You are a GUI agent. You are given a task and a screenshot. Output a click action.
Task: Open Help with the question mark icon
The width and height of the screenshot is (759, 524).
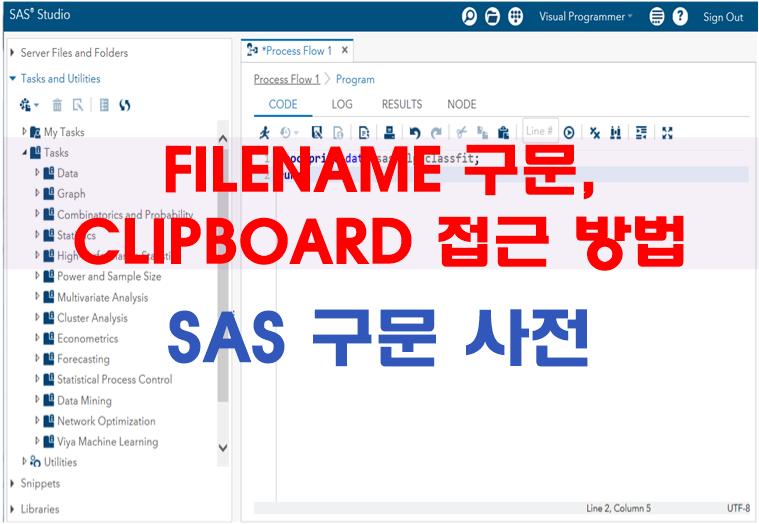coord(680,16)
